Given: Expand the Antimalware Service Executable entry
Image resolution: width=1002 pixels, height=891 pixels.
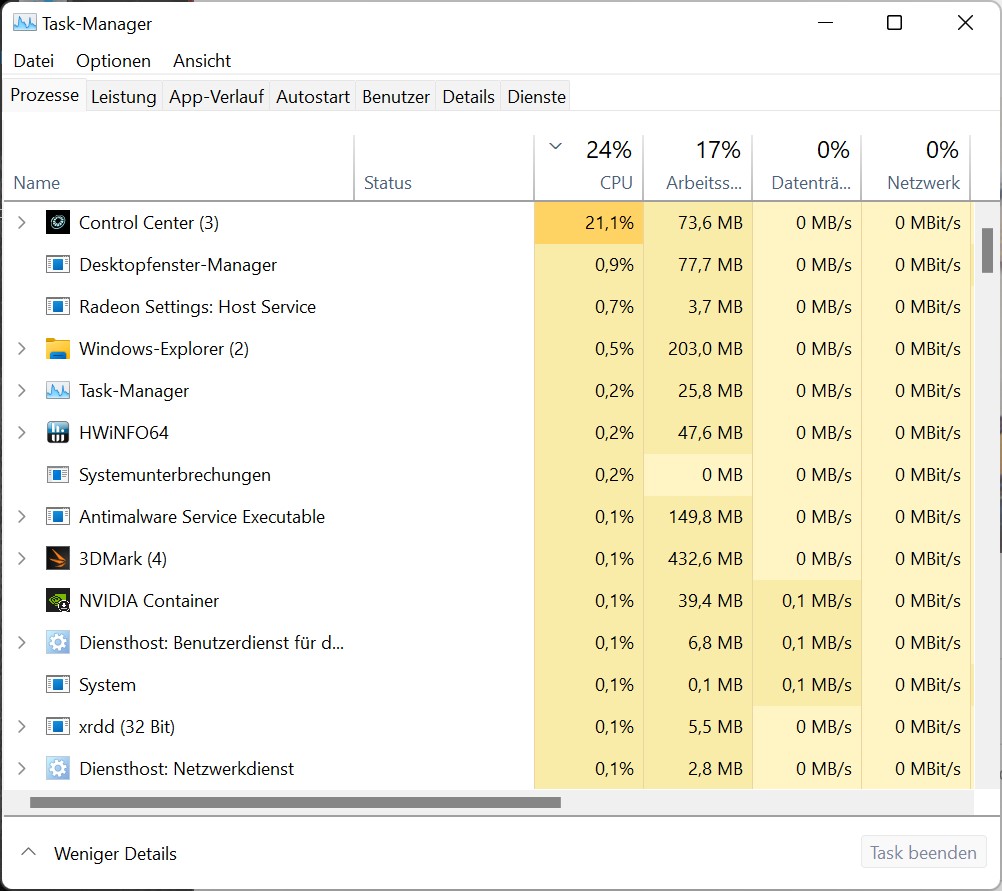Looking at the screenshot, I should (22, 517).
